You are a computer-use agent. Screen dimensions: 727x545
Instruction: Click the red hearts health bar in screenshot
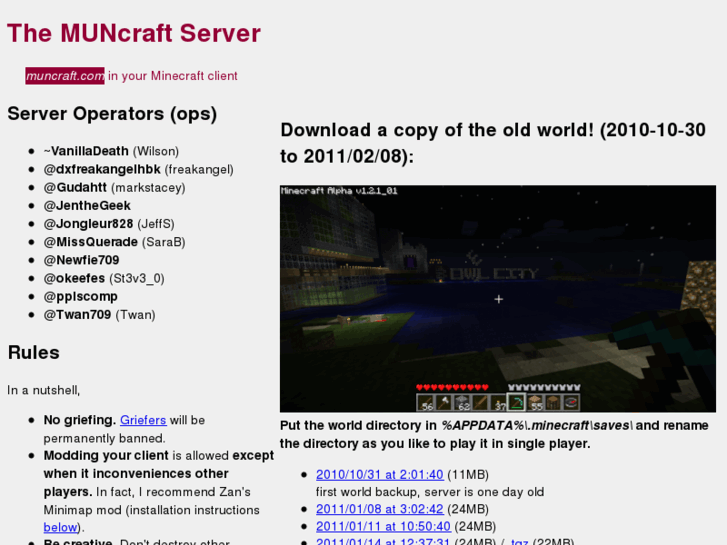(452, 387)
